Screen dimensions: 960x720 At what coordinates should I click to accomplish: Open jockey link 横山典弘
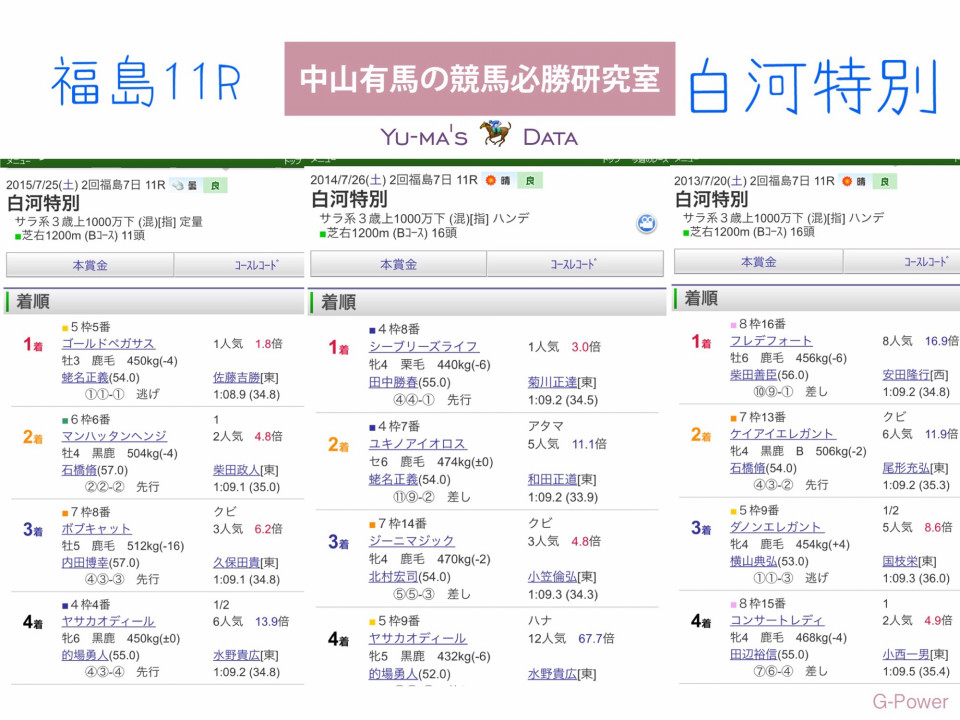tap(754, 561)
